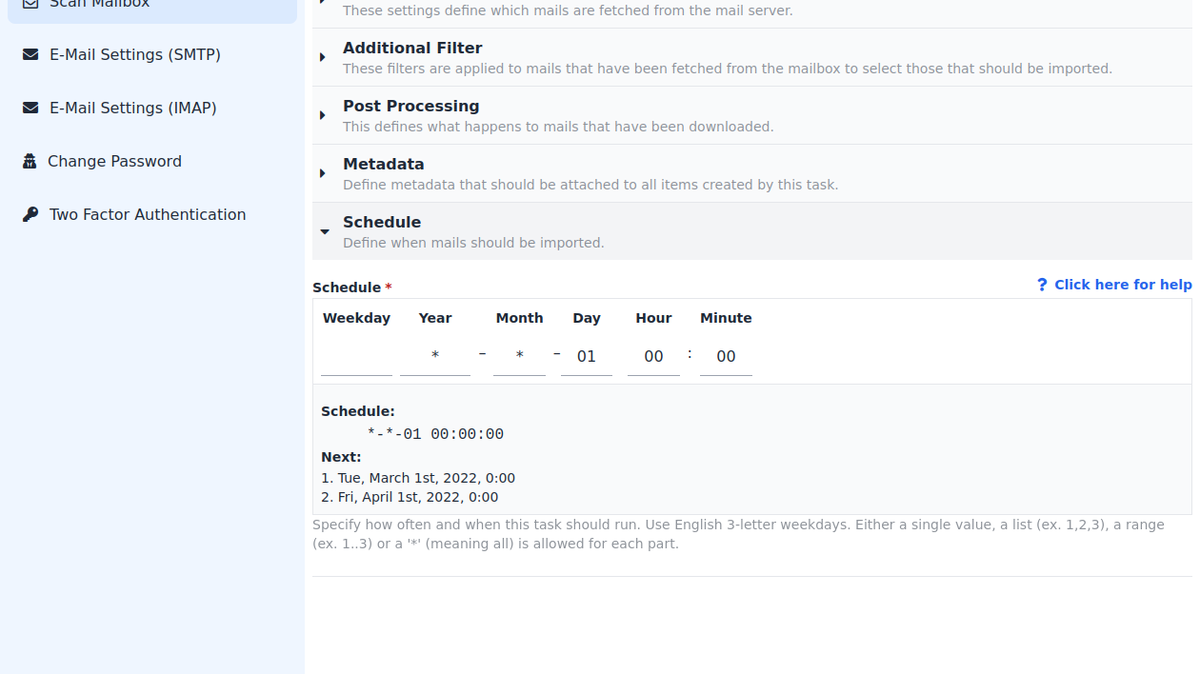Expand the Post Processing section arrow
The height and width of the screenshot is (674, 1200).
[x=323, y=116]
